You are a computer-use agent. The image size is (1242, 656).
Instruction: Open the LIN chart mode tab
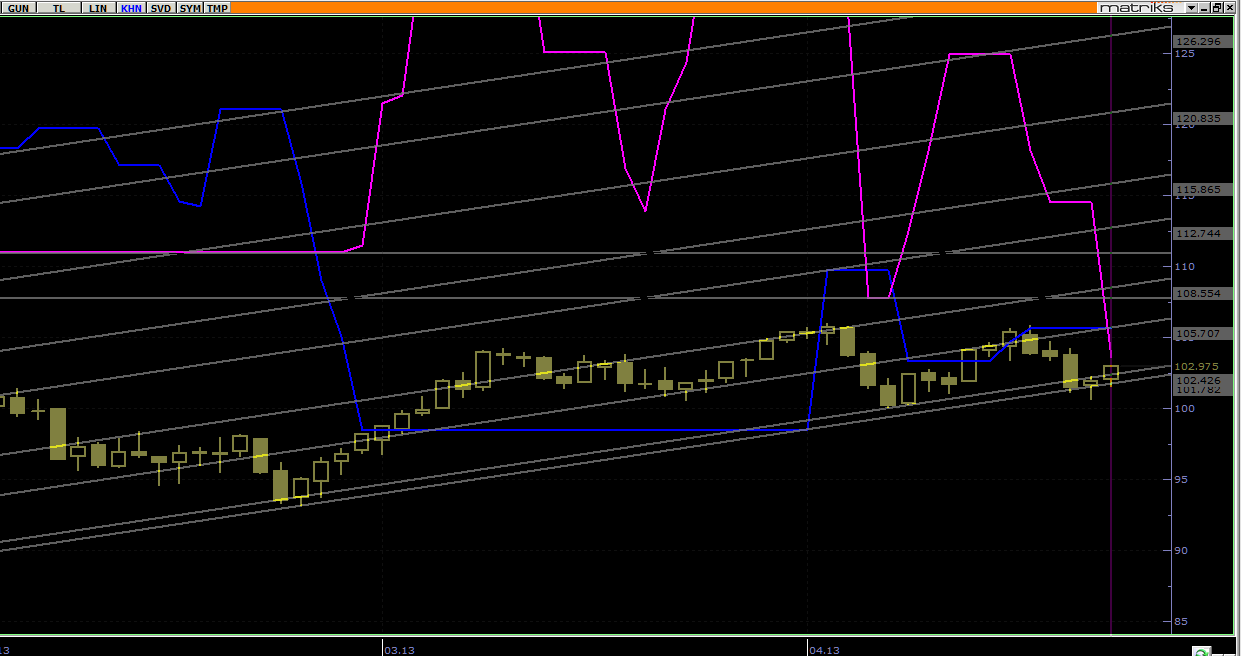[x=97, y=7]
